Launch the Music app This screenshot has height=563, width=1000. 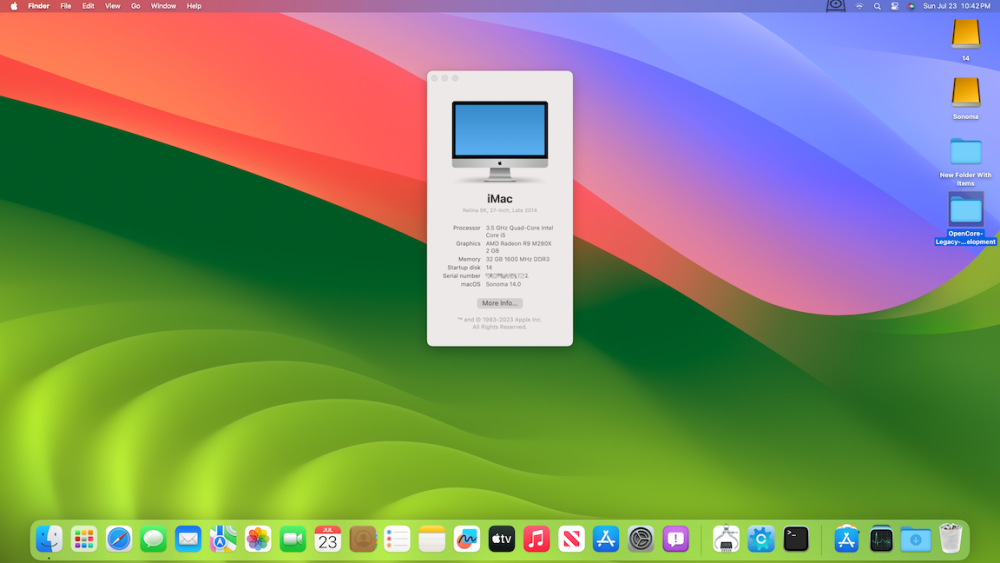tap(536, 539)
